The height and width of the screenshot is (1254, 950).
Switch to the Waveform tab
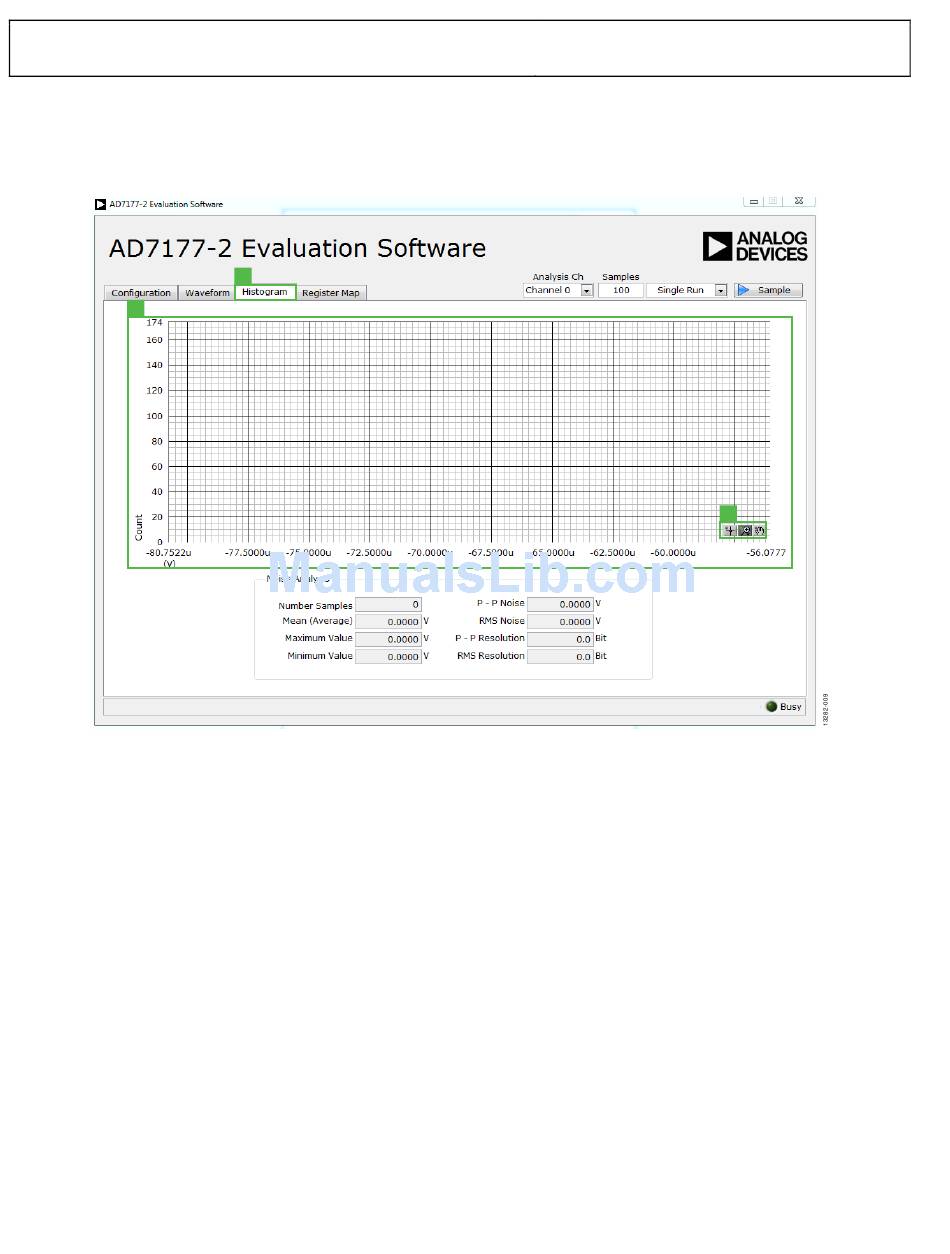(207, 293)
